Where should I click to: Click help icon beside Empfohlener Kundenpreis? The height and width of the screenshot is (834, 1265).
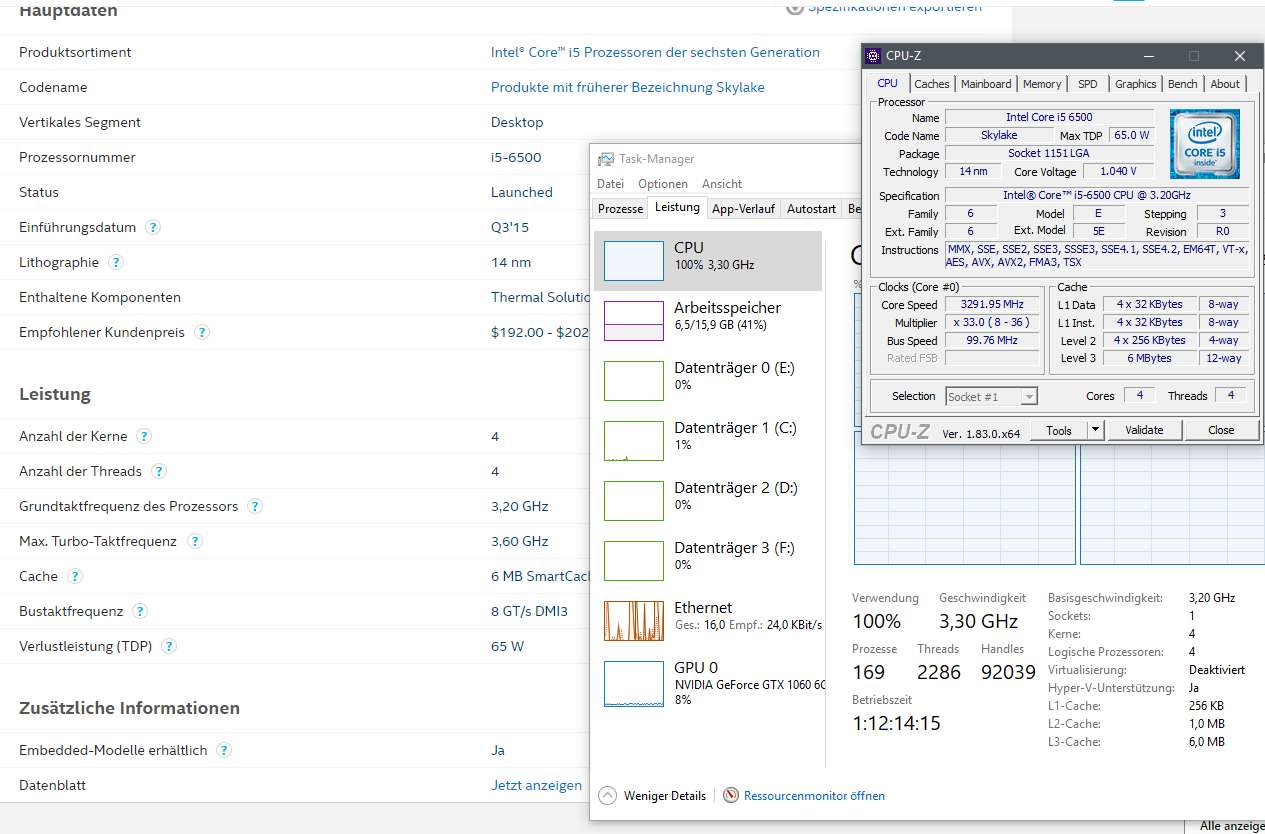point(202,332)
